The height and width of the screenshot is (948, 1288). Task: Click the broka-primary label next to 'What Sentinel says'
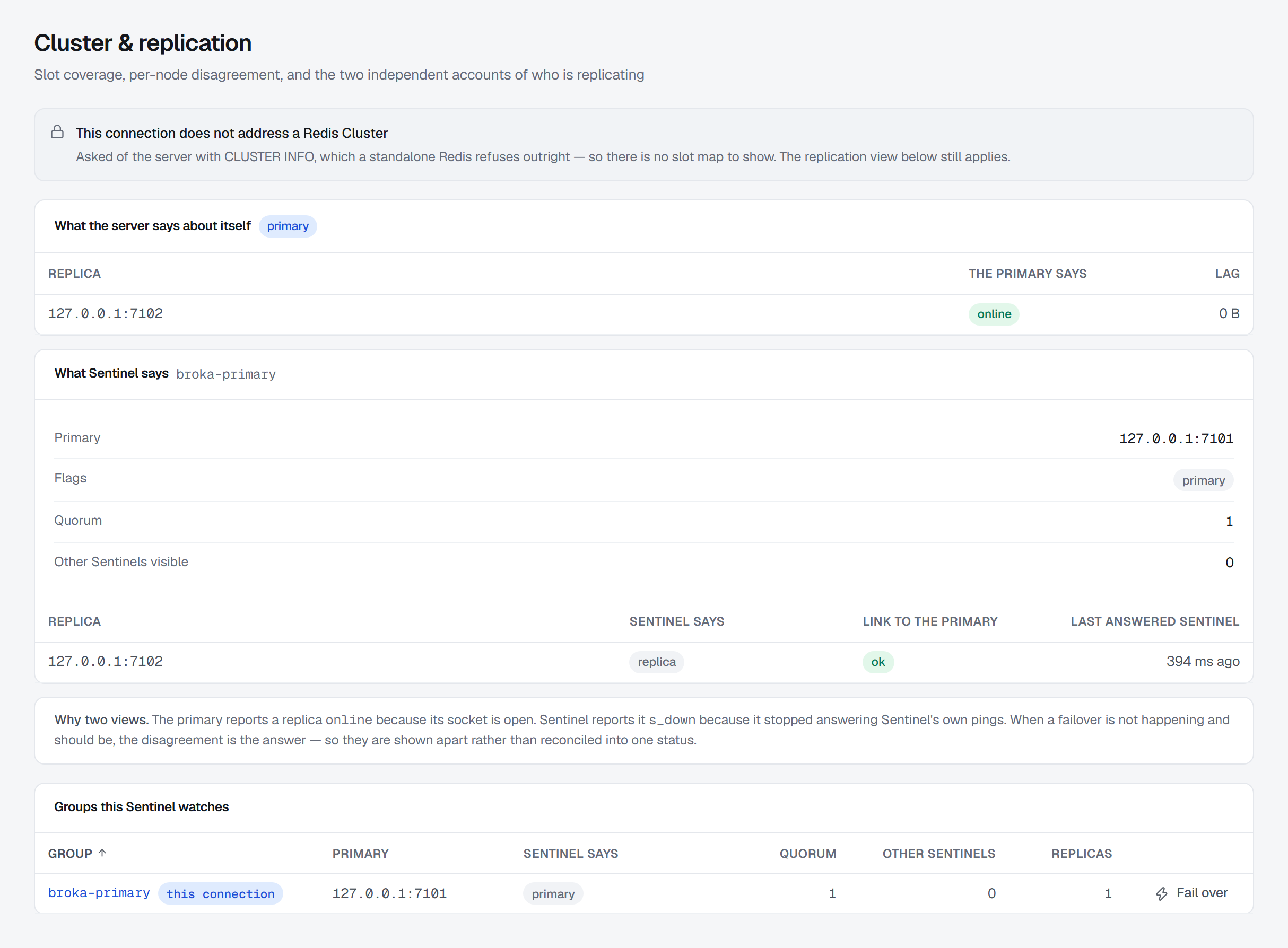[x=225, y=374]
